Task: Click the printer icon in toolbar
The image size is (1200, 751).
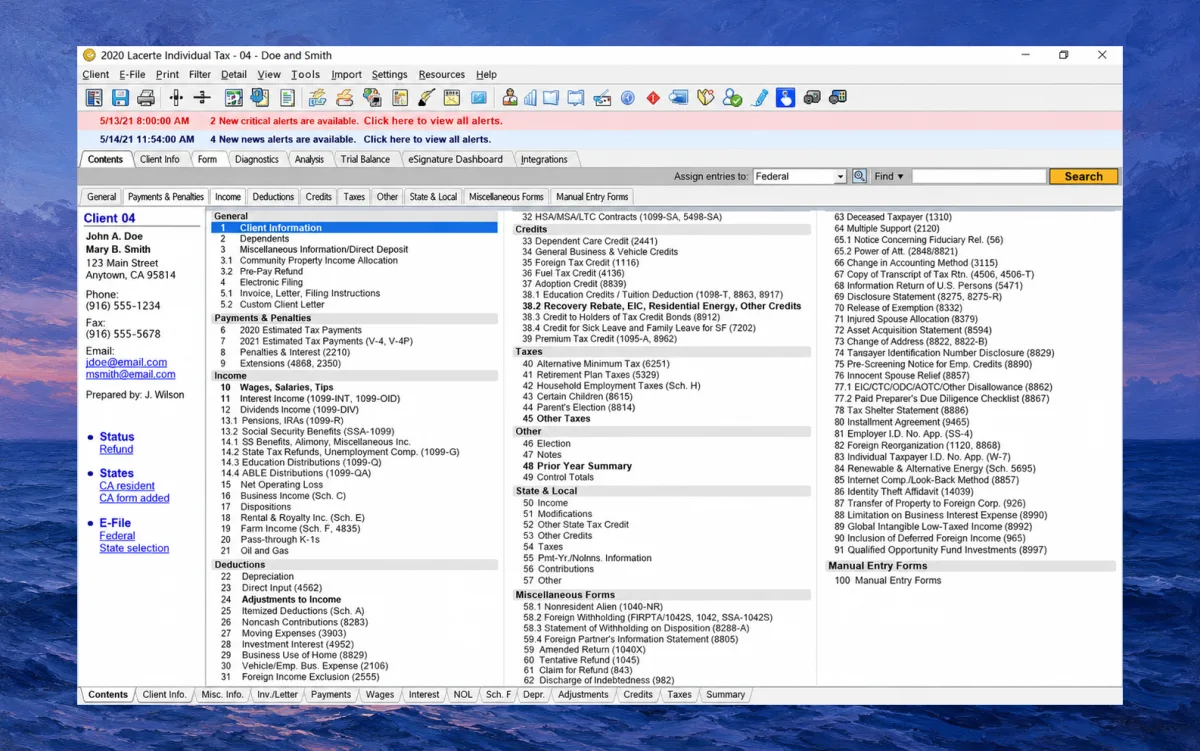Action: [x=146, y=97]
